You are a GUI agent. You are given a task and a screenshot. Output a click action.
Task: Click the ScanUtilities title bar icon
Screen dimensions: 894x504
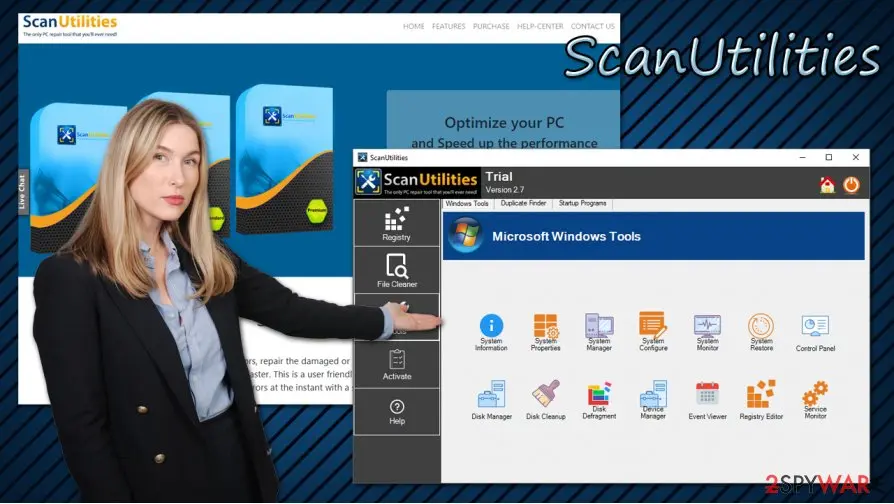click(x=362, y=157)
